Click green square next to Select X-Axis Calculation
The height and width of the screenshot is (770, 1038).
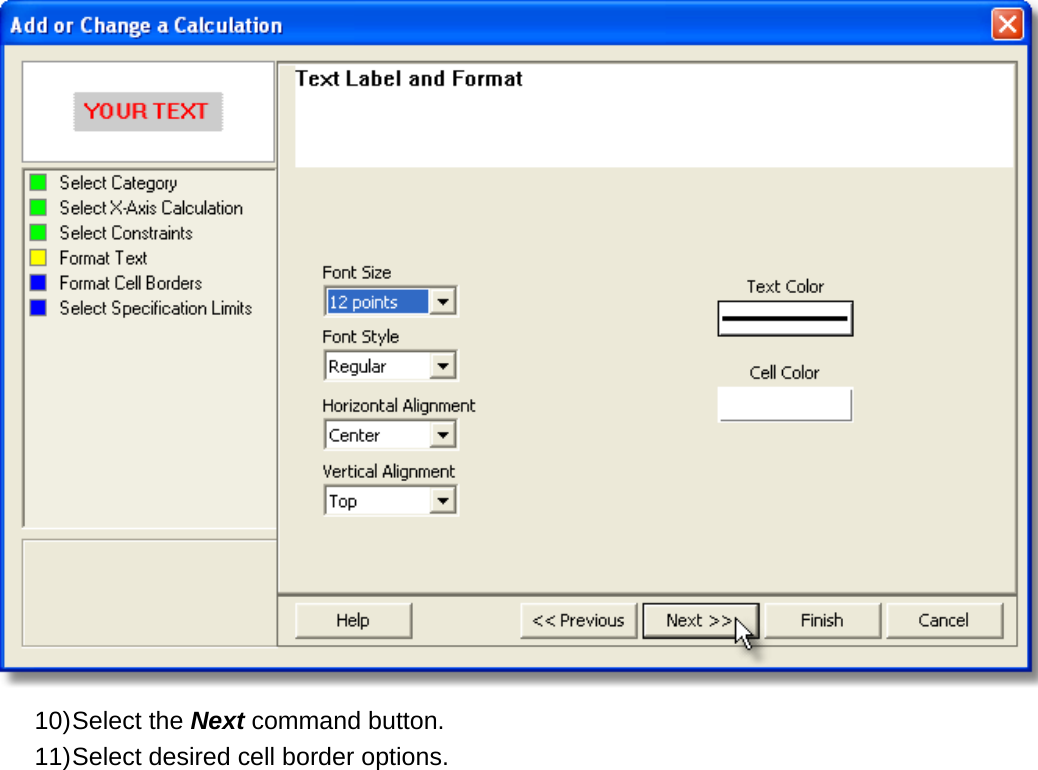tap(38, 207)
